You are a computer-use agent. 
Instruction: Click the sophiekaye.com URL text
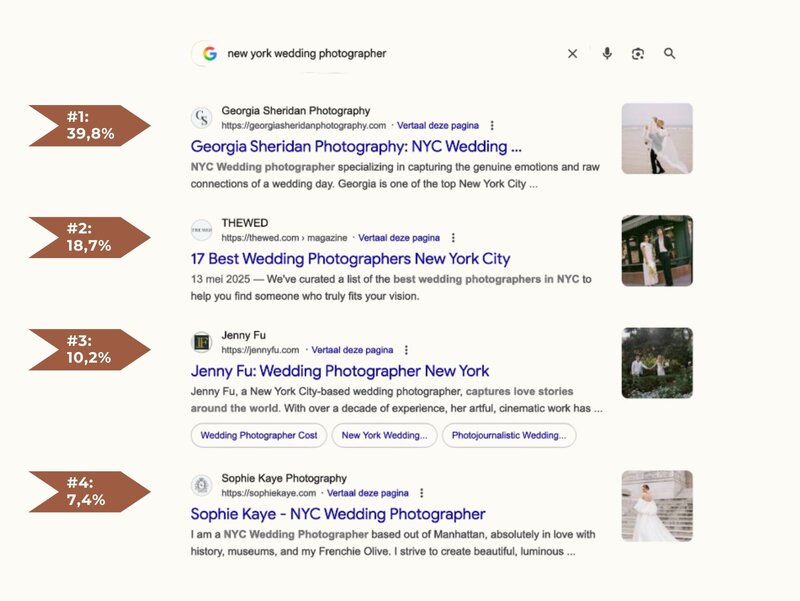click(x=268, y=493)
